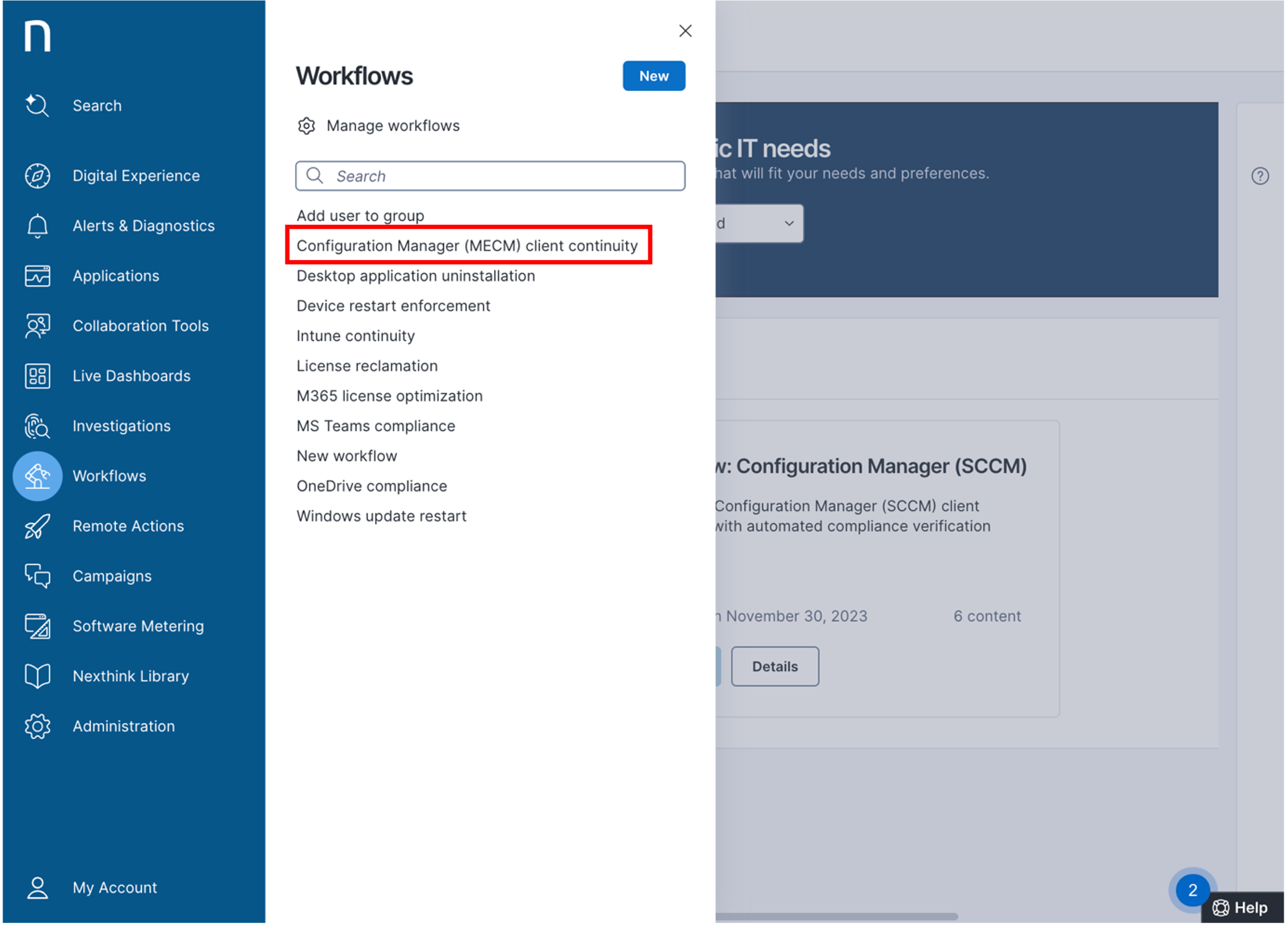Open Administration settings
This screenshot has height=928, width=1288.
(x=124, y=726)
